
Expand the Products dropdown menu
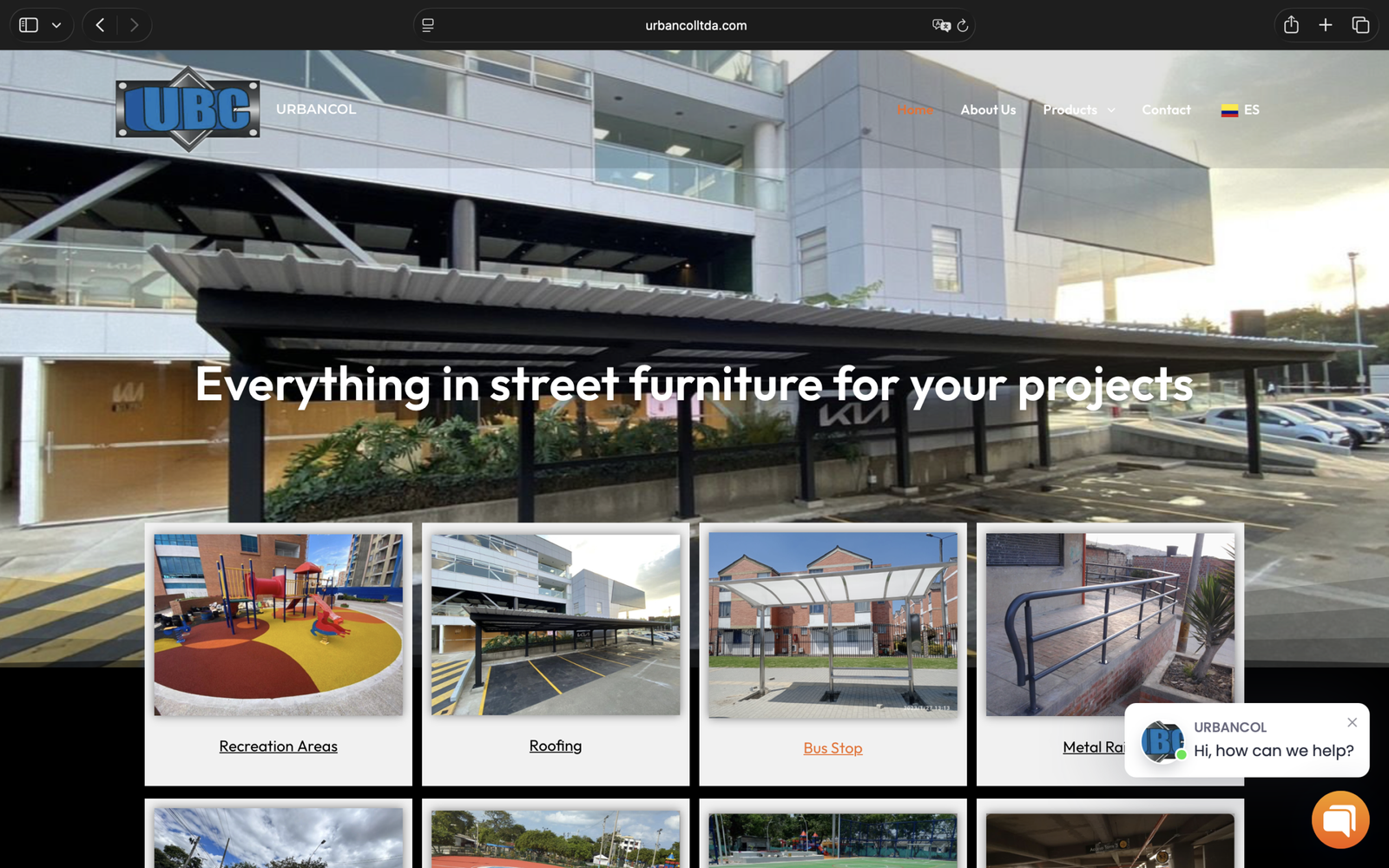(x=1079, y=109)
